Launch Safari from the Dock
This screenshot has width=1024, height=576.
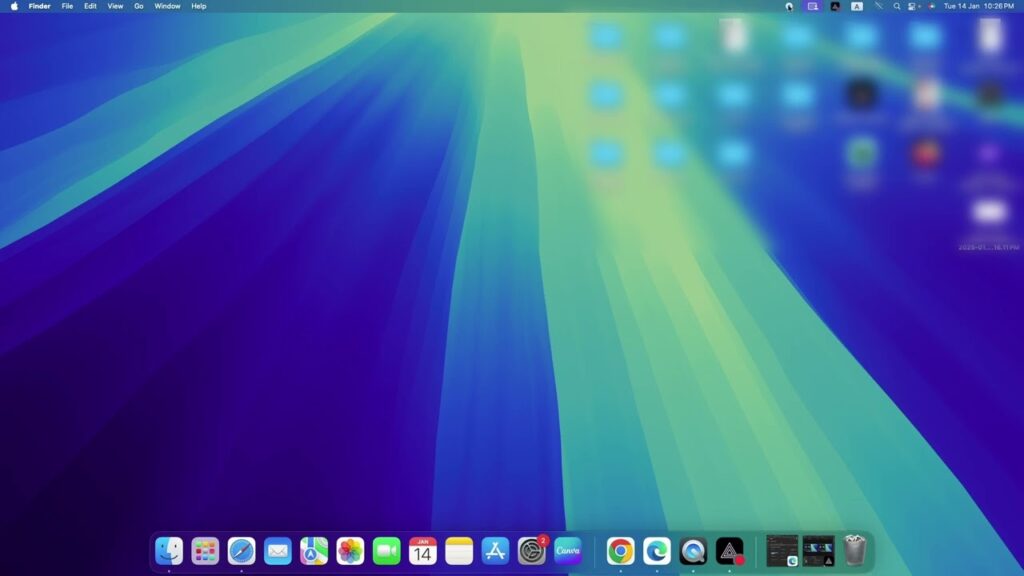click(241, 551)
